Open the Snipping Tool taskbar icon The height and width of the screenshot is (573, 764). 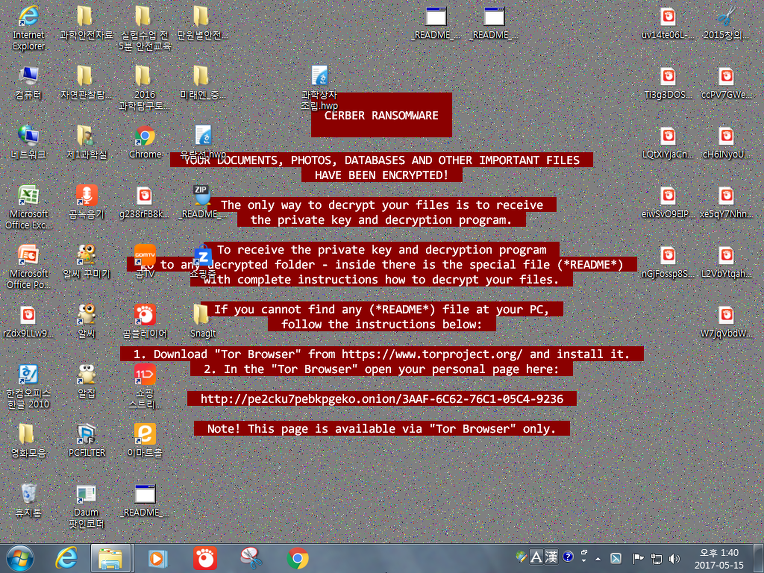tap(251, 558)
